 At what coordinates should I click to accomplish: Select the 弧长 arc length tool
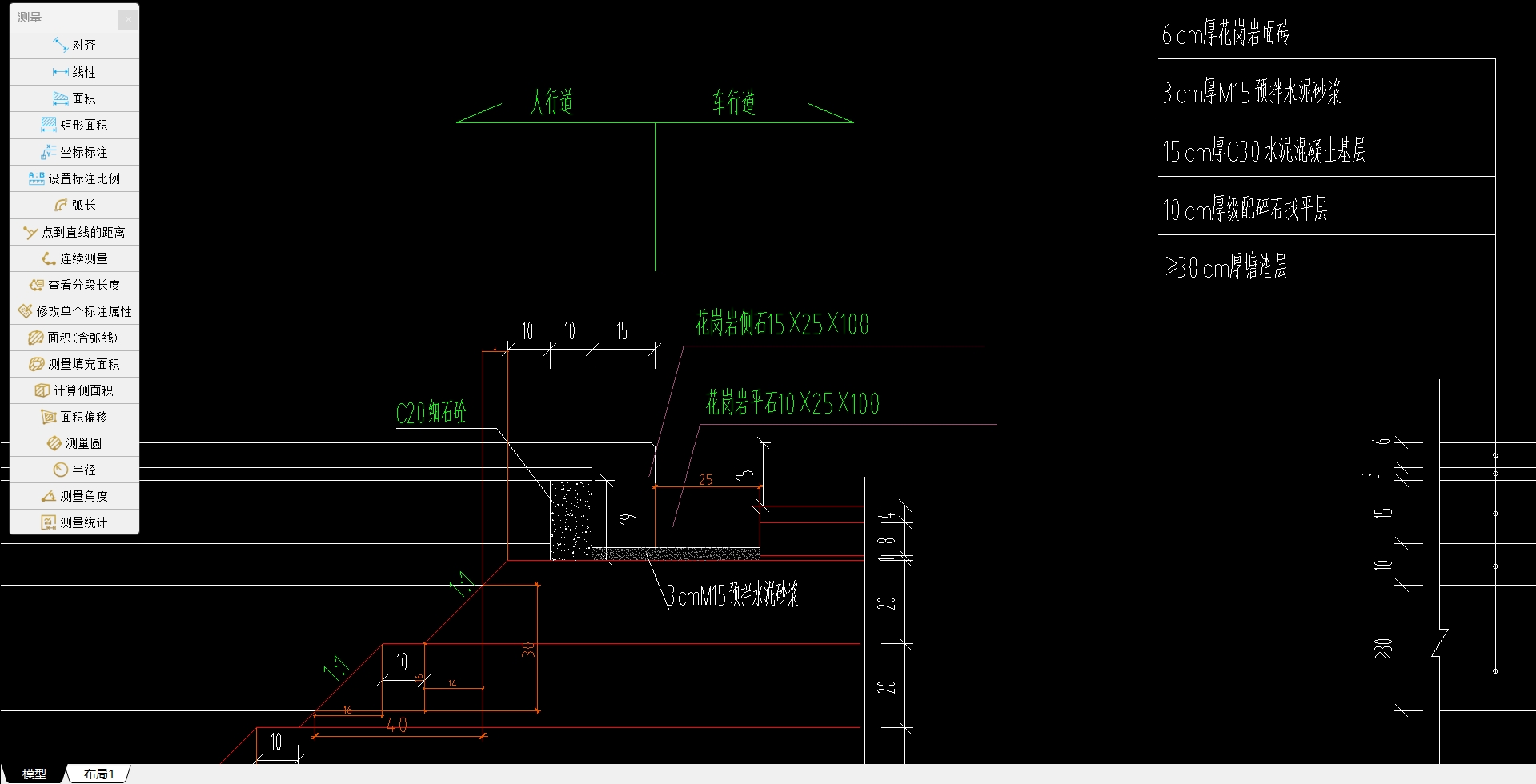click(74, 205)
